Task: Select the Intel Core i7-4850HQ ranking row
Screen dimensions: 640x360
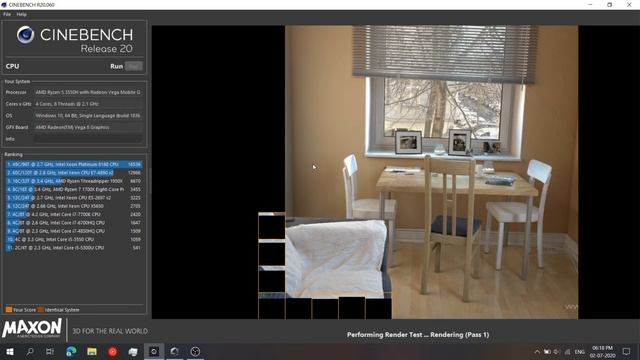Action: click(x=74, y=231)
